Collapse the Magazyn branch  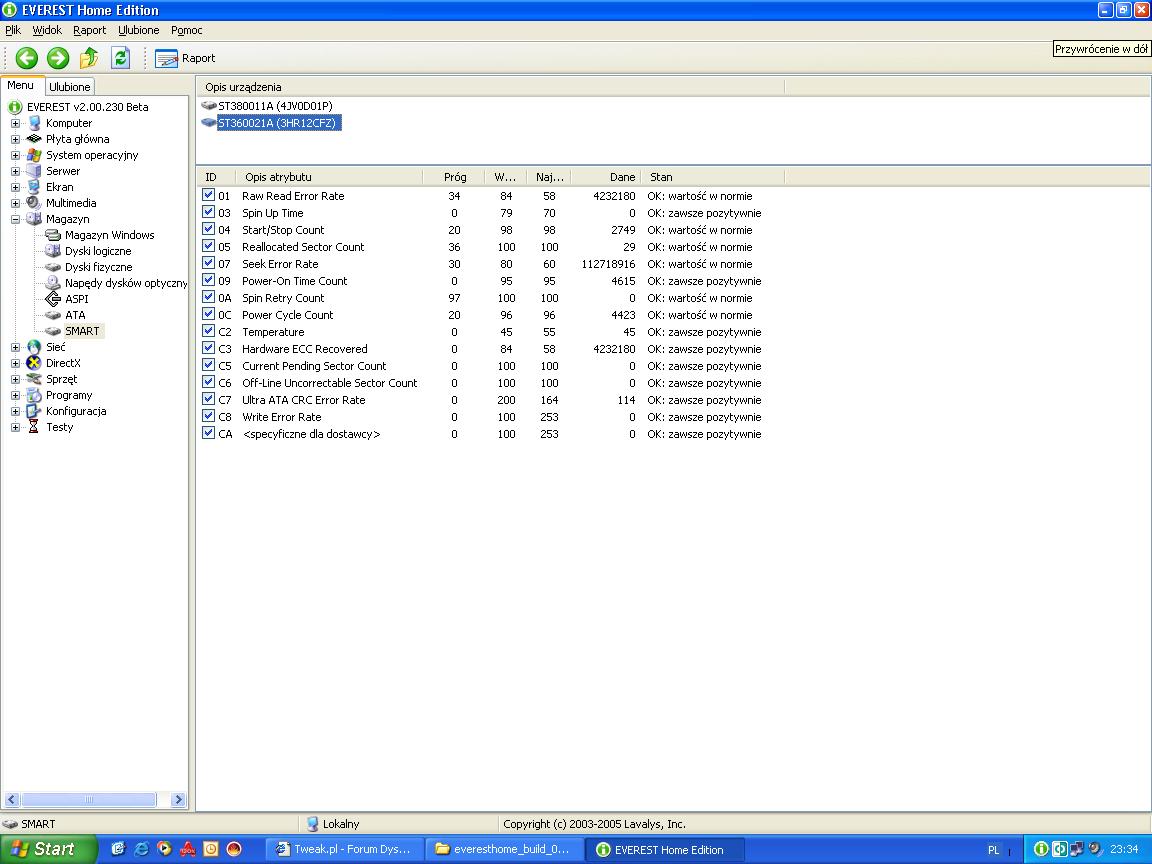(15, 220)
